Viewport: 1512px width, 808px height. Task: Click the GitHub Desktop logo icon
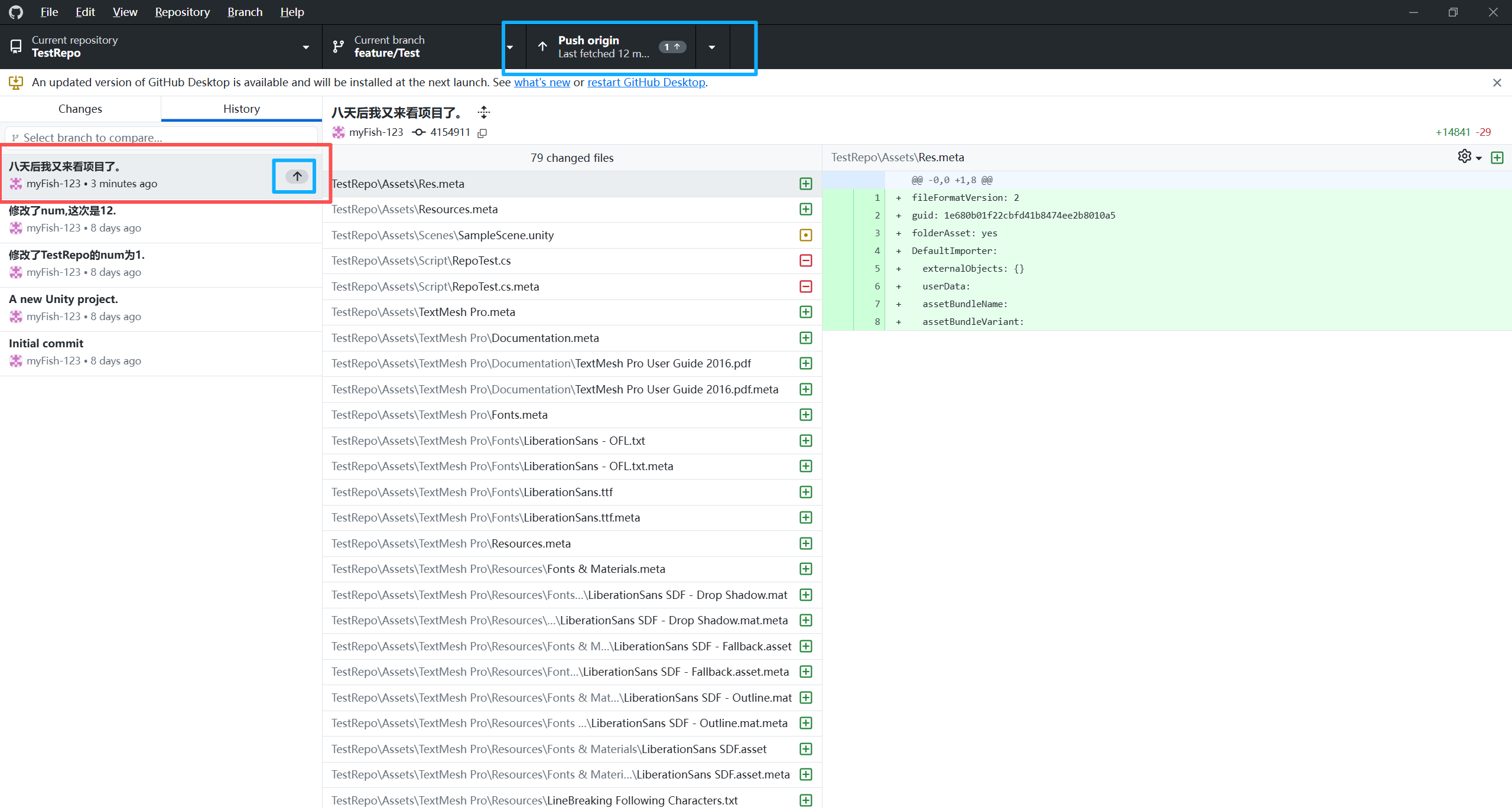[16, 12]
